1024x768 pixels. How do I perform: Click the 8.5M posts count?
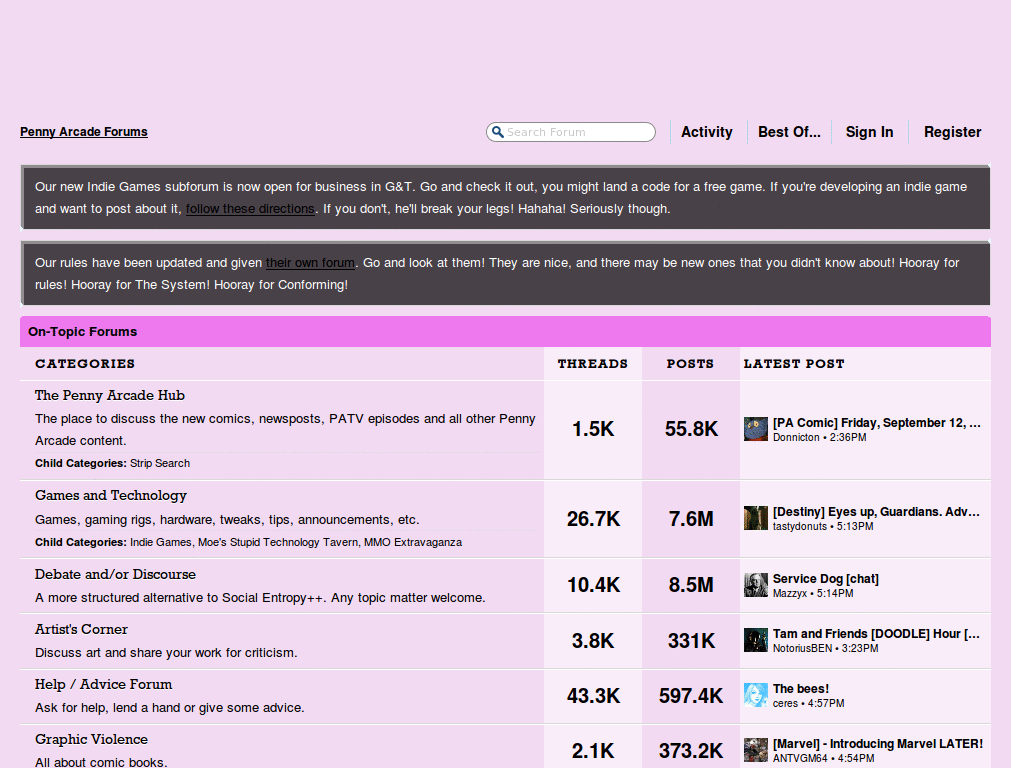(x=691, y=584)
